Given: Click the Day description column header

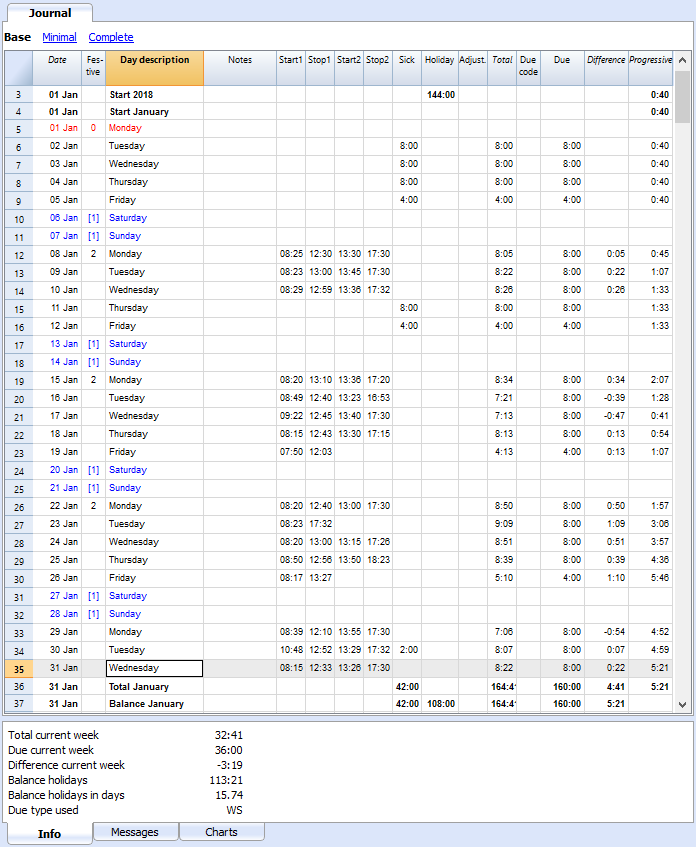Looking at the screenshot, I should click(155, 68).
